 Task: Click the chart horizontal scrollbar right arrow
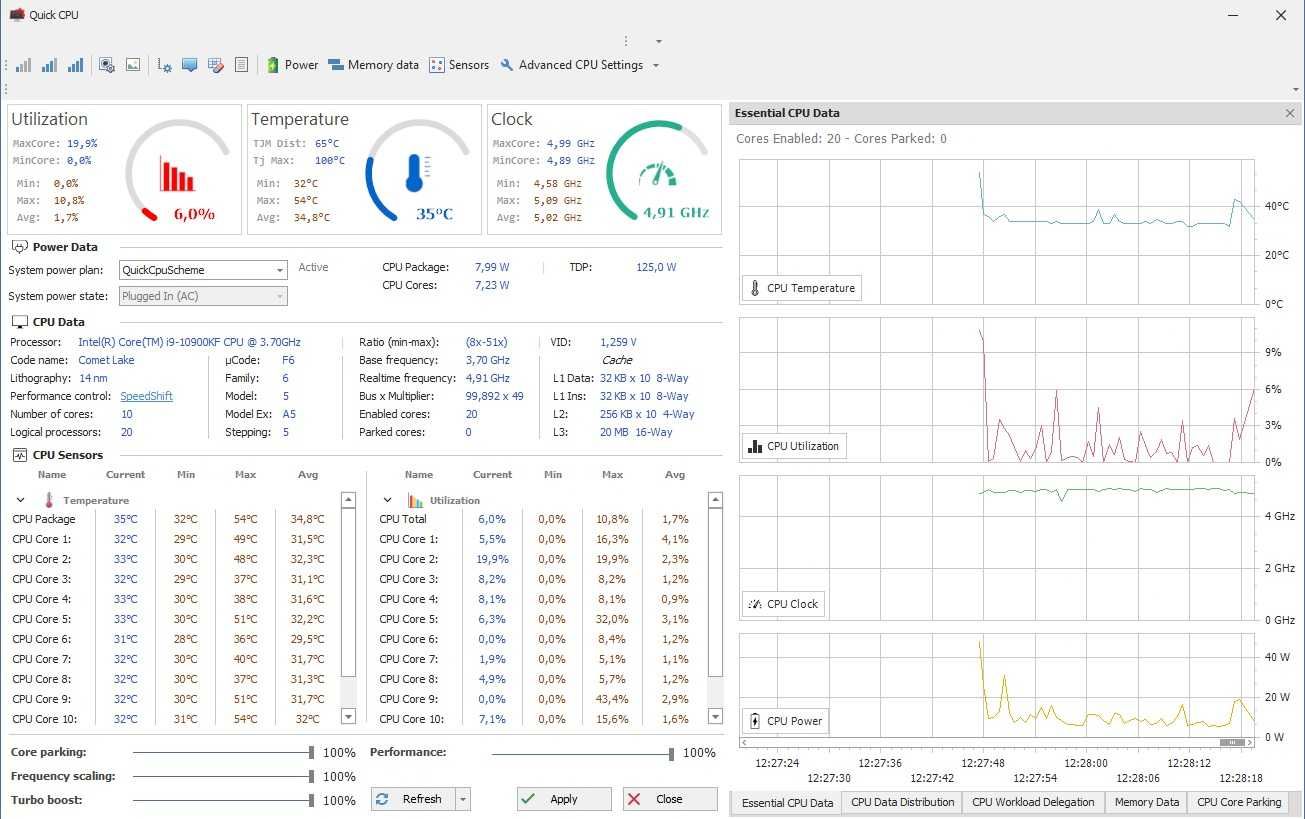pos(1248,742)
